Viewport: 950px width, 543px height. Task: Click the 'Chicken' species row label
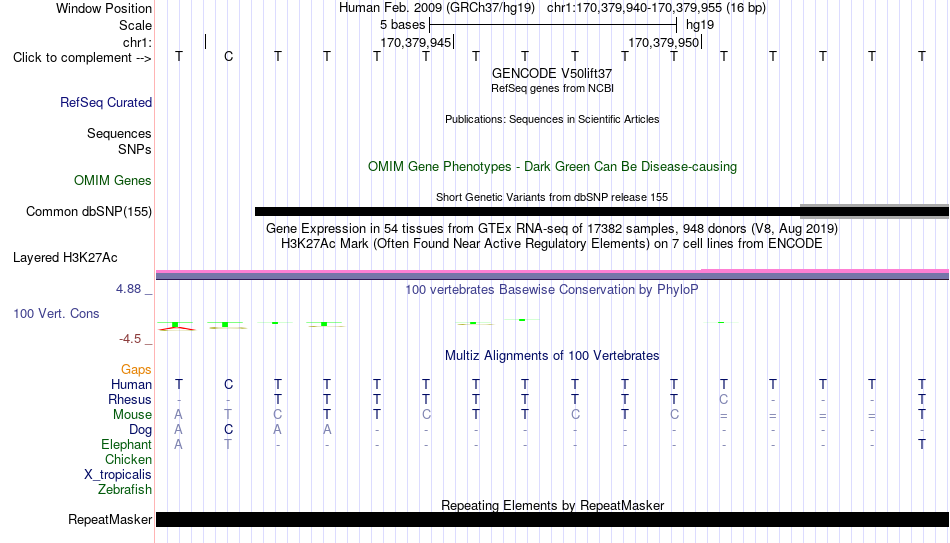click(128, 459)
